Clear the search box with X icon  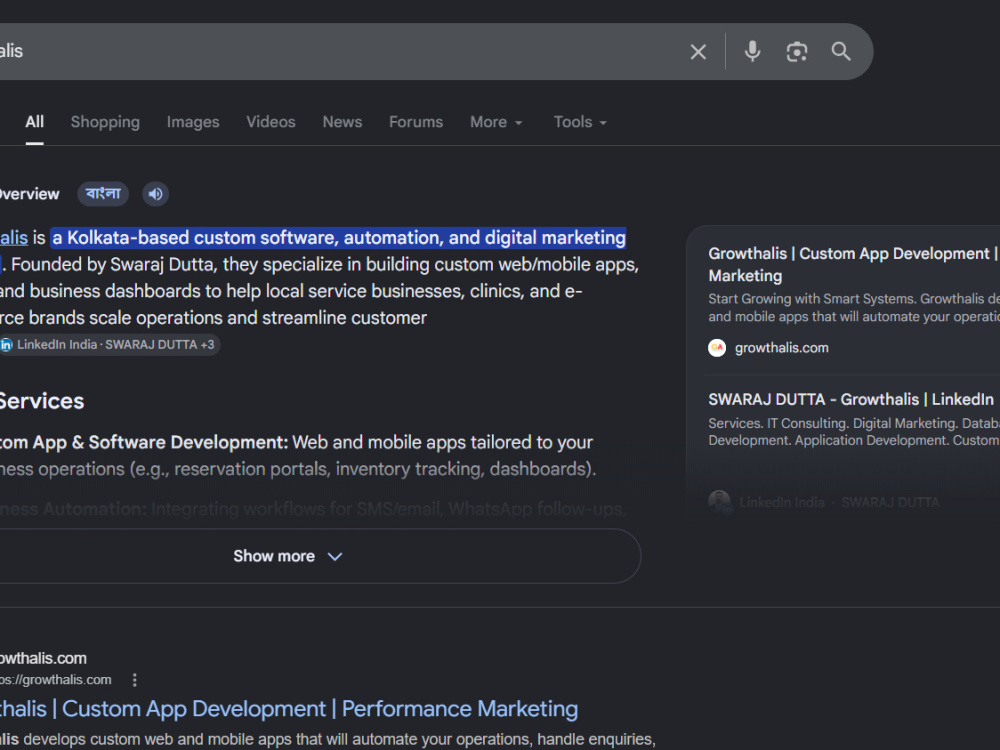click(698, 52)
